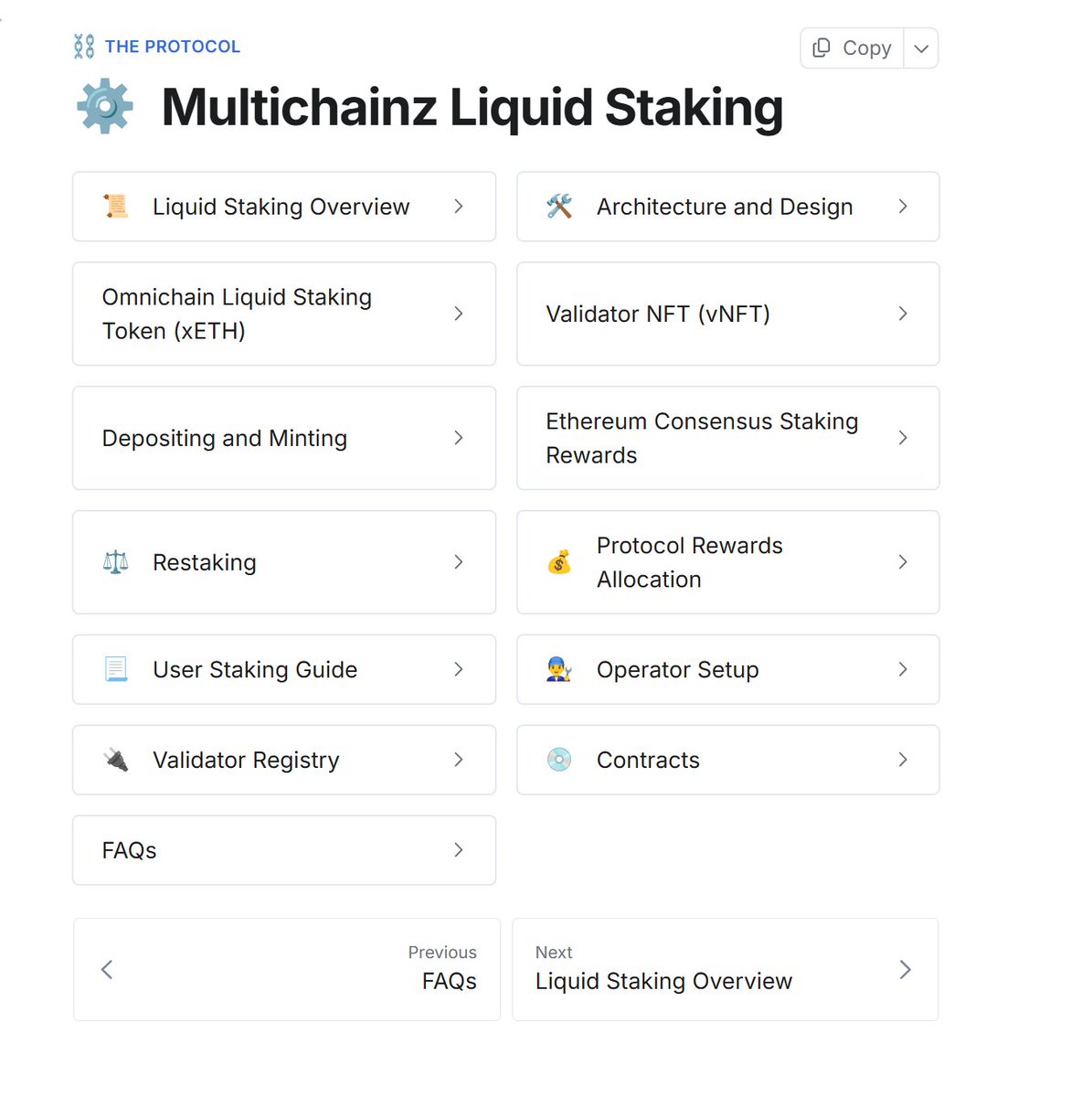This screenshot has width=1092, height=1097.
Task: Click the chevron on Protocol Rewards Allocation card
Action: click(903, 562)
